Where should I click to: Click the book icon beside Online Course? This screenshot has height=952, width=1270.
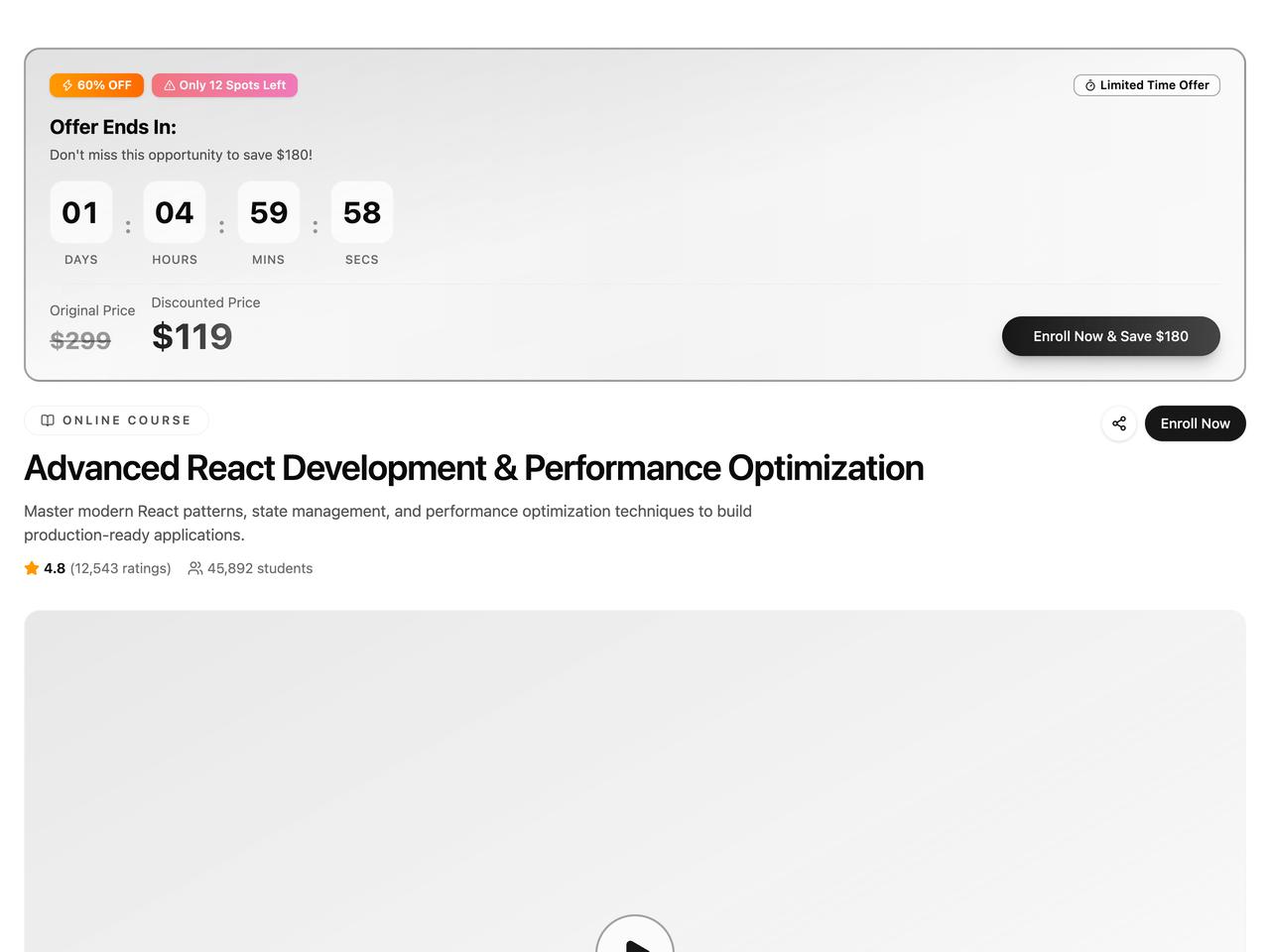tap(48, 420)
